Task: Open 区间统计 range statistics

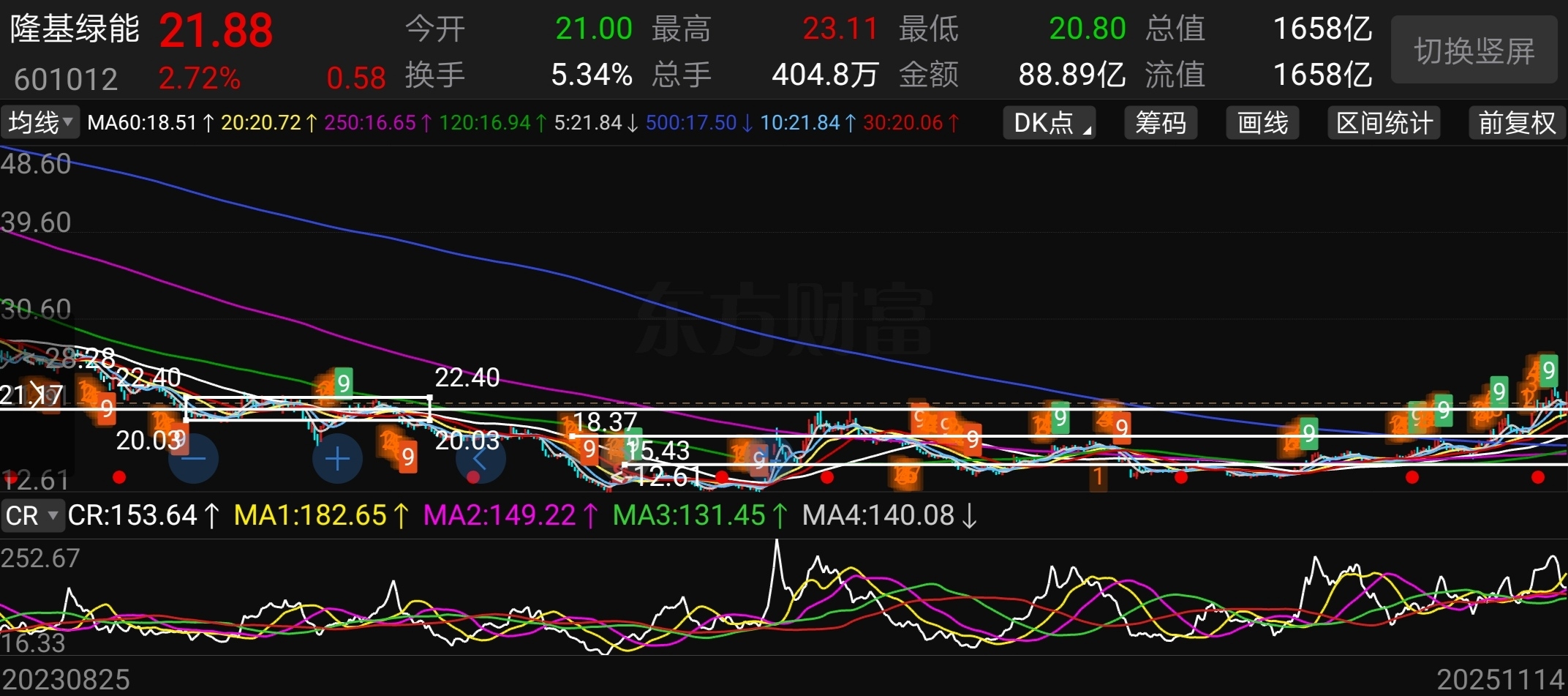Action: 1384,122
